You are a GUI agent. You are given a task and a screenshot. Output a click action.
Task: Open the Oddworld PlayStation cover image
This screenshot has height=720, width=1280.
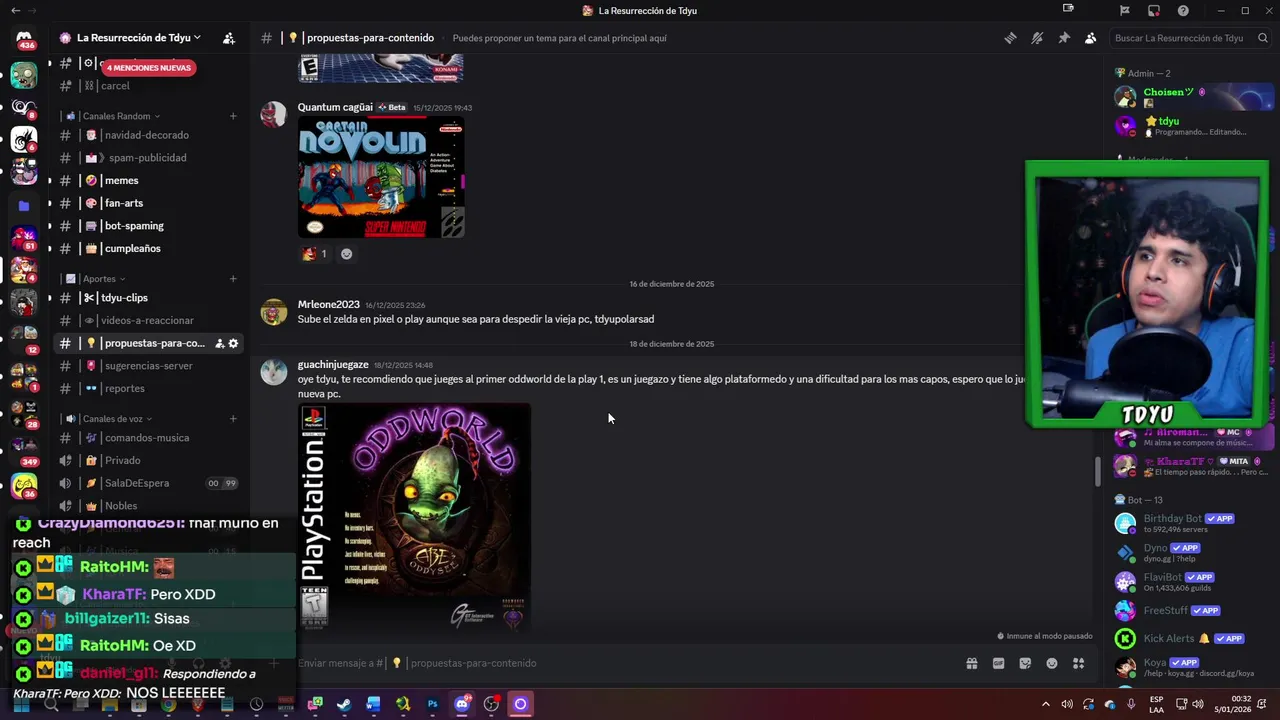pos(414,517)
